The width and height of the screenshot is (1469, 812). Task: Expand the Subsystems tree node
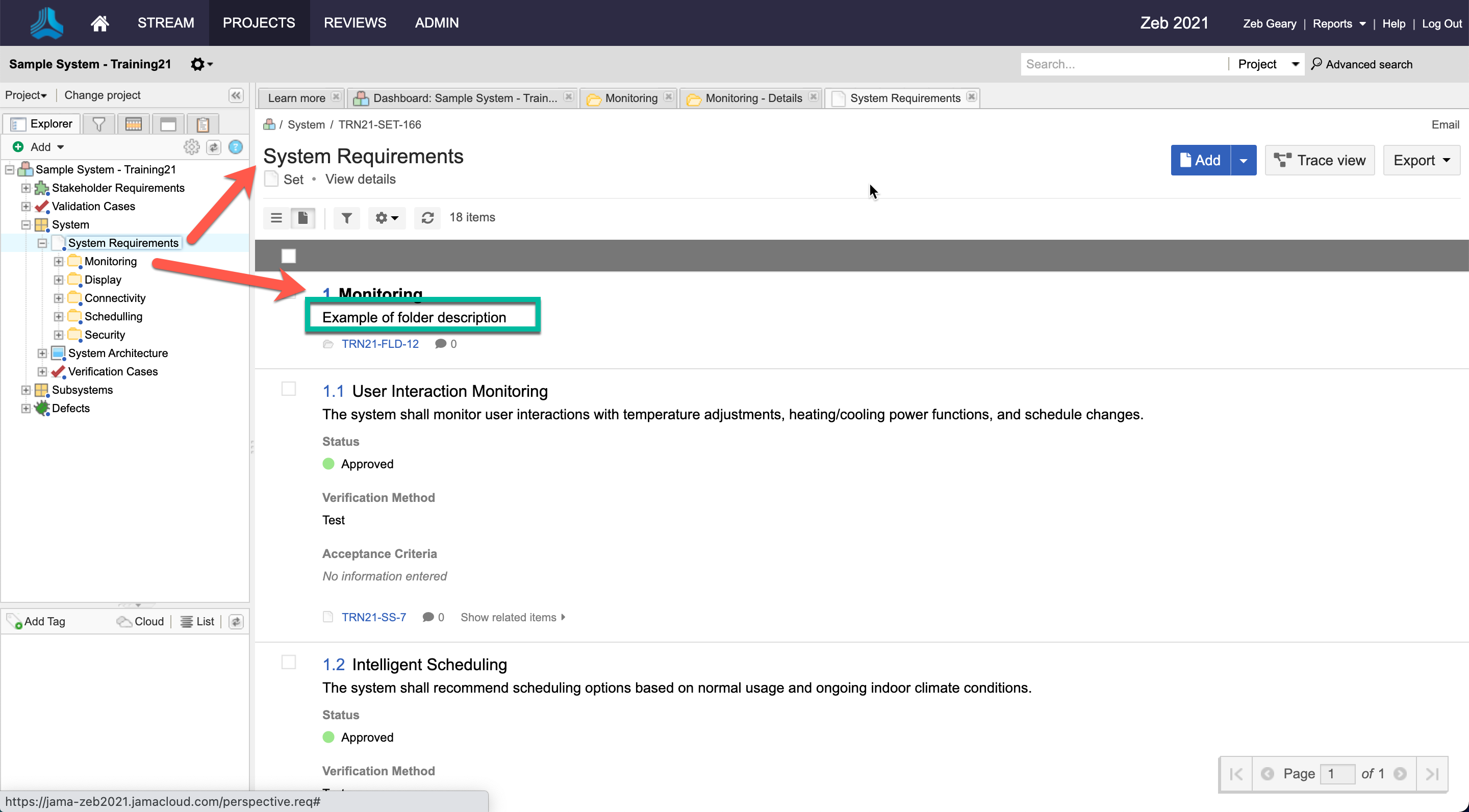click(x=26, y=390)
